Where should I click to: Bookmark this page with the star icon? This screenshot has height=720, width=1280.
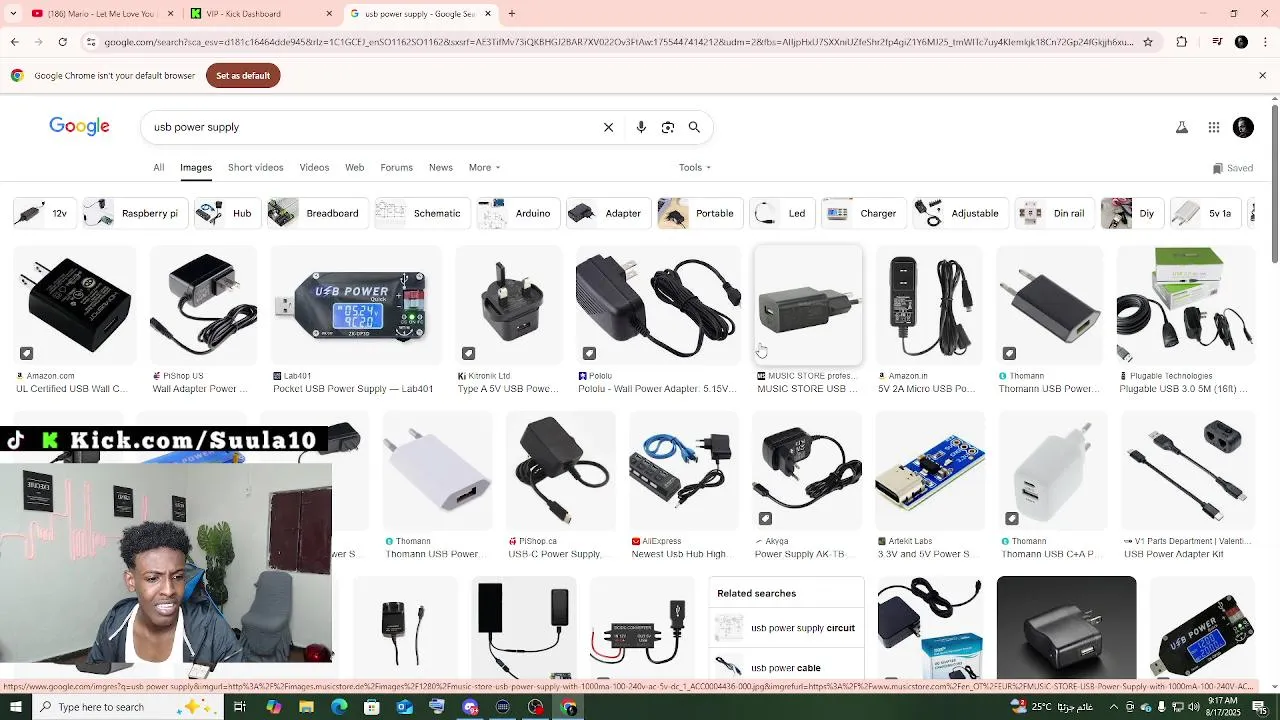click(x=1148, y=42)
